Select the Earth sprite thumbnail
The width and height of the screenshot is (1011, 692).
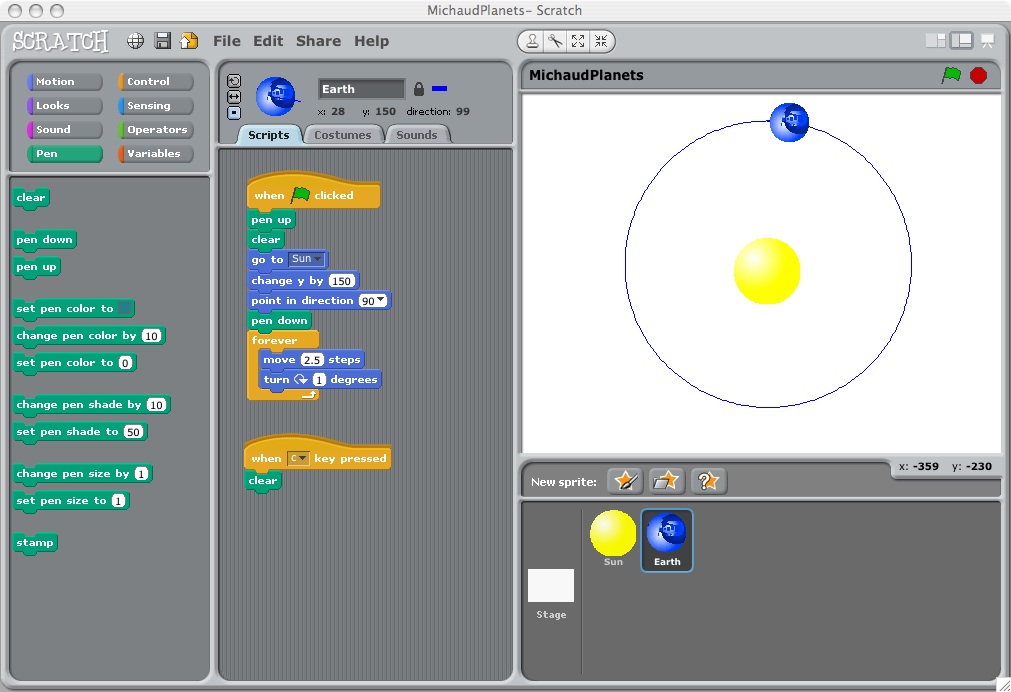[x=667, y=540]
